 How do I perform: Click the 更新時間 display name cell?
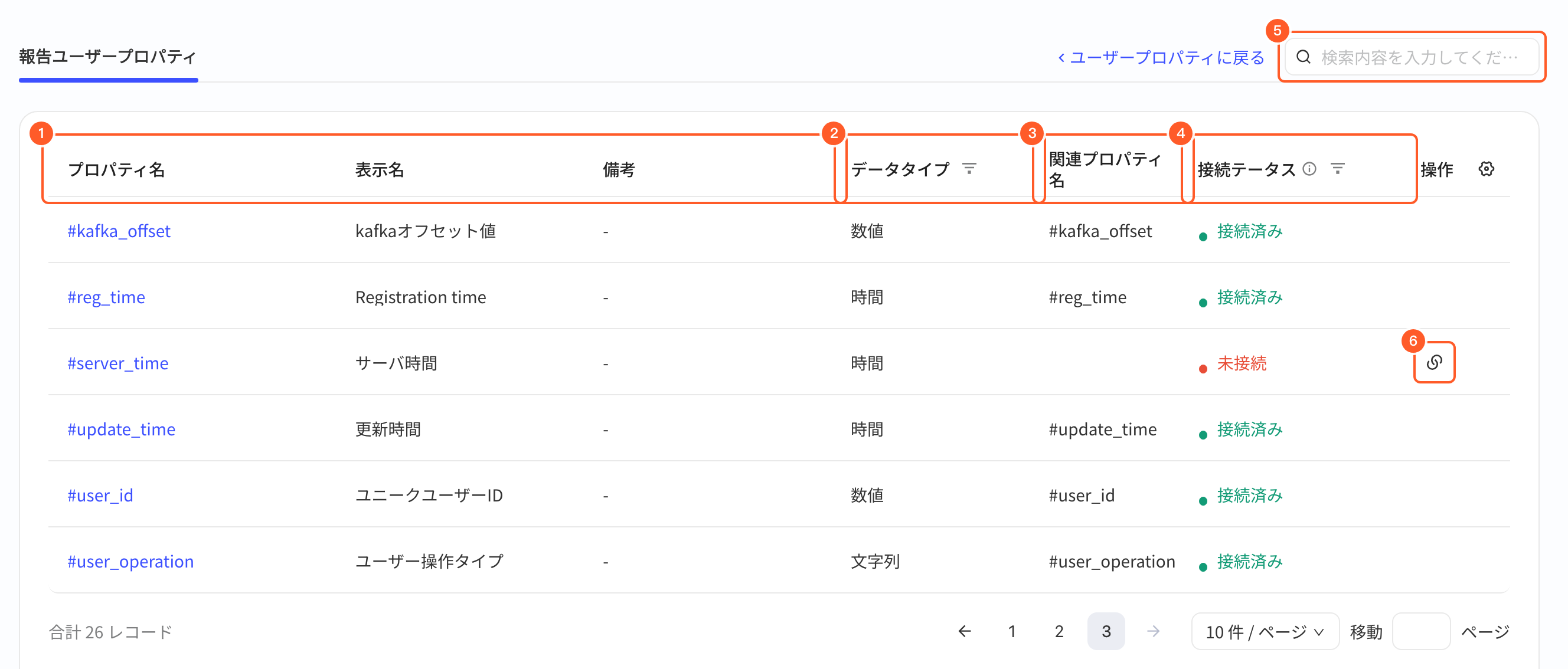coord(388,429)
